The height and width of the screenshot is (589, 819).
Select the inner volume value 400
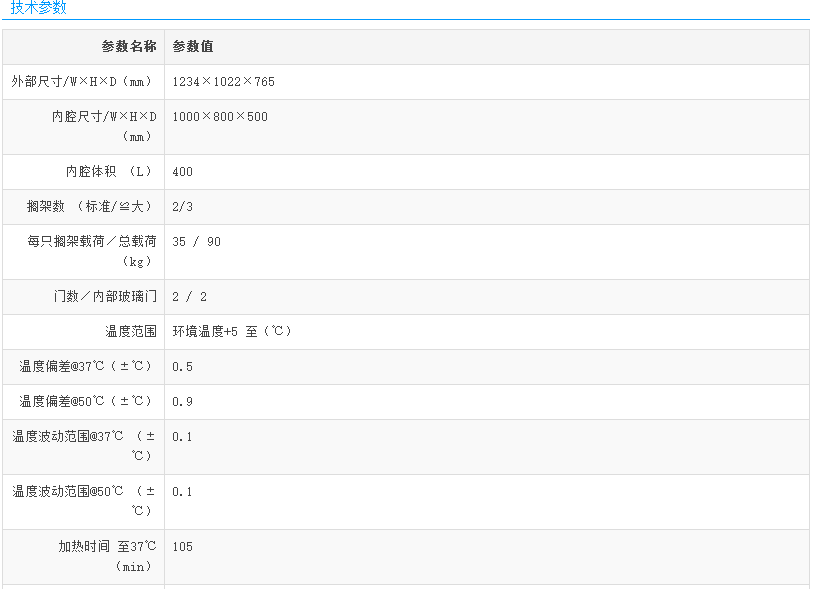point(183,172)
